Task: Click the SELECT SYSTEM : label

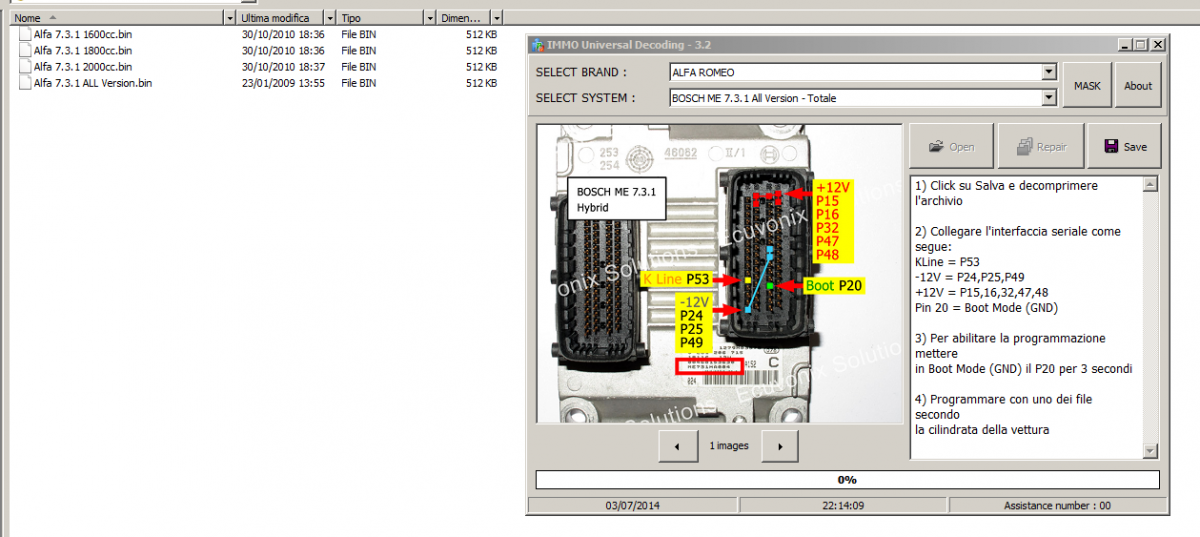Action: pyautogui.click(x=585, y=98)
